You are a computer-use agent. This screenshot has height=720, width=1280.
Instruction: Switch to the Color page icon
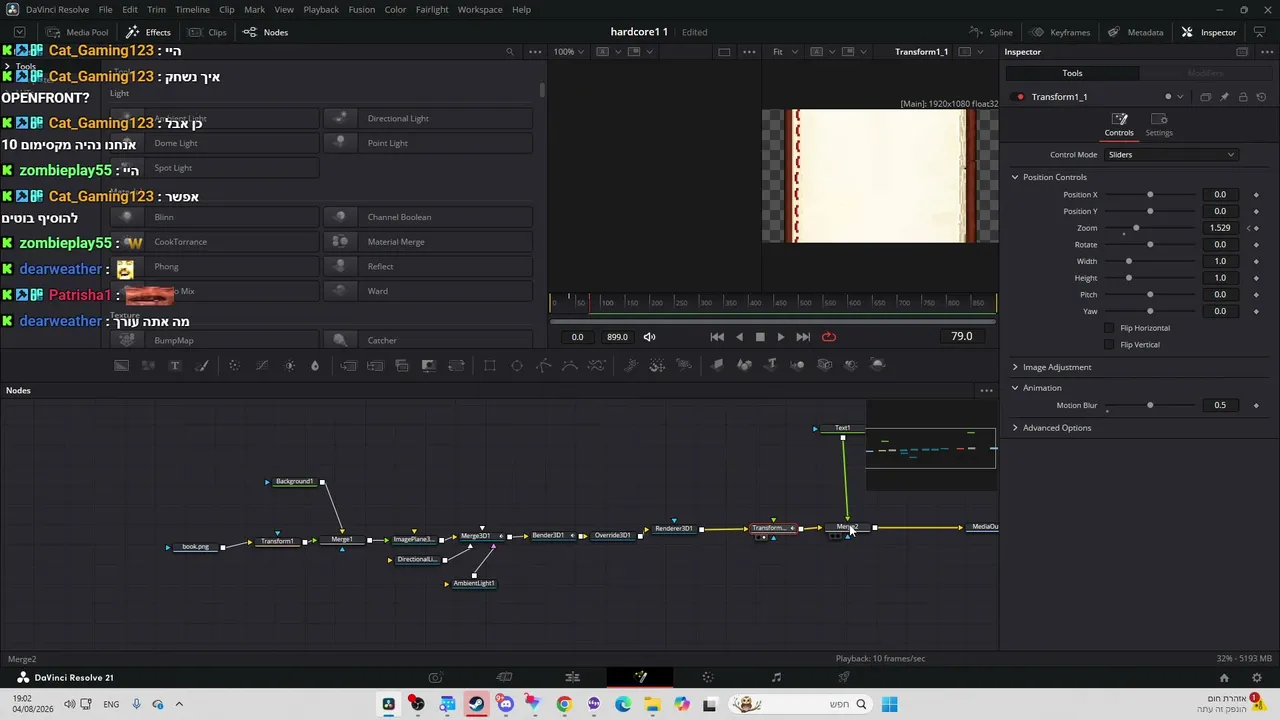[708, 677]
